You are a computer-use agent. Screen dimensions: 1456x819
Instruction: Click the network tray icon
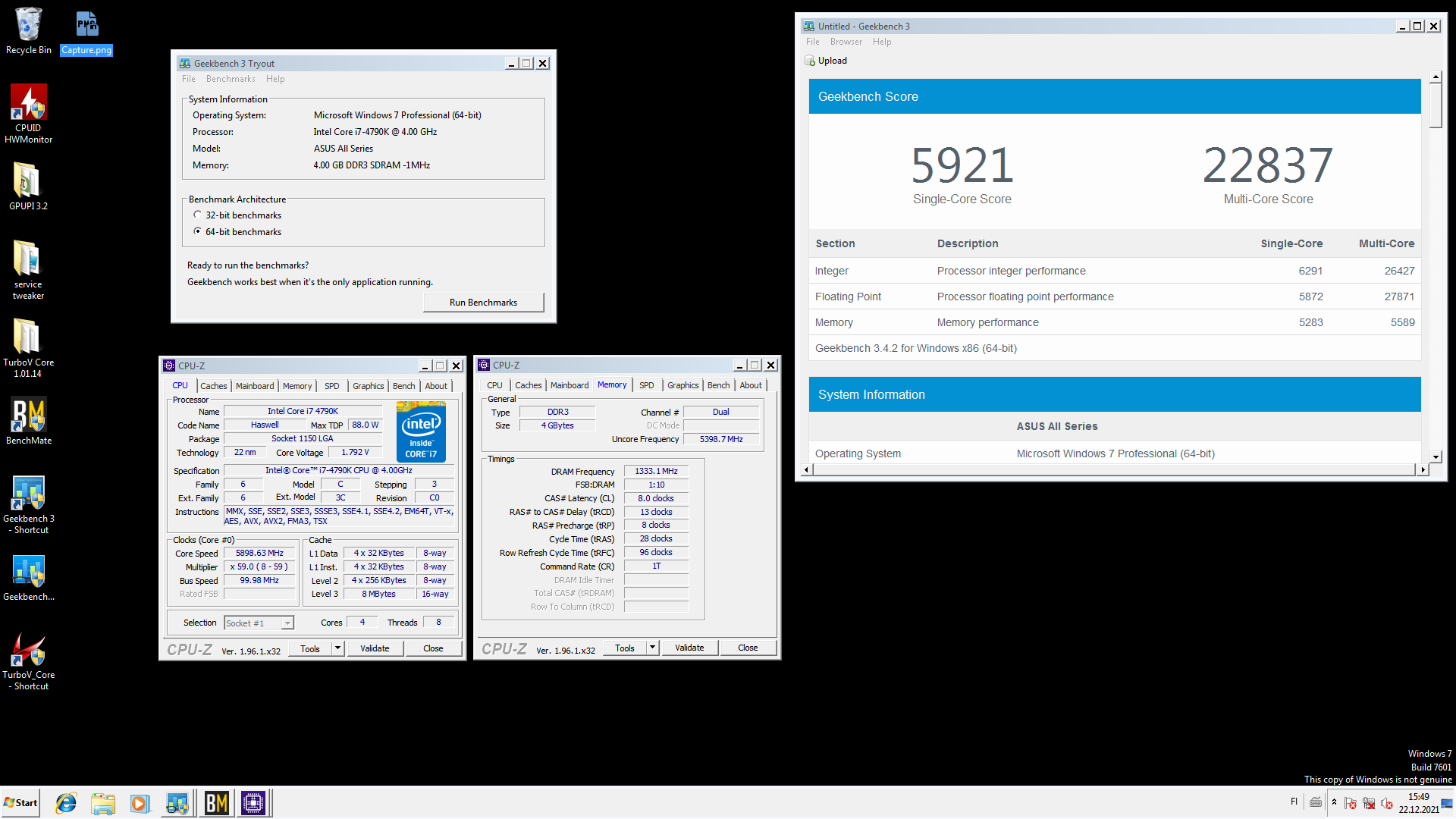1369,803
